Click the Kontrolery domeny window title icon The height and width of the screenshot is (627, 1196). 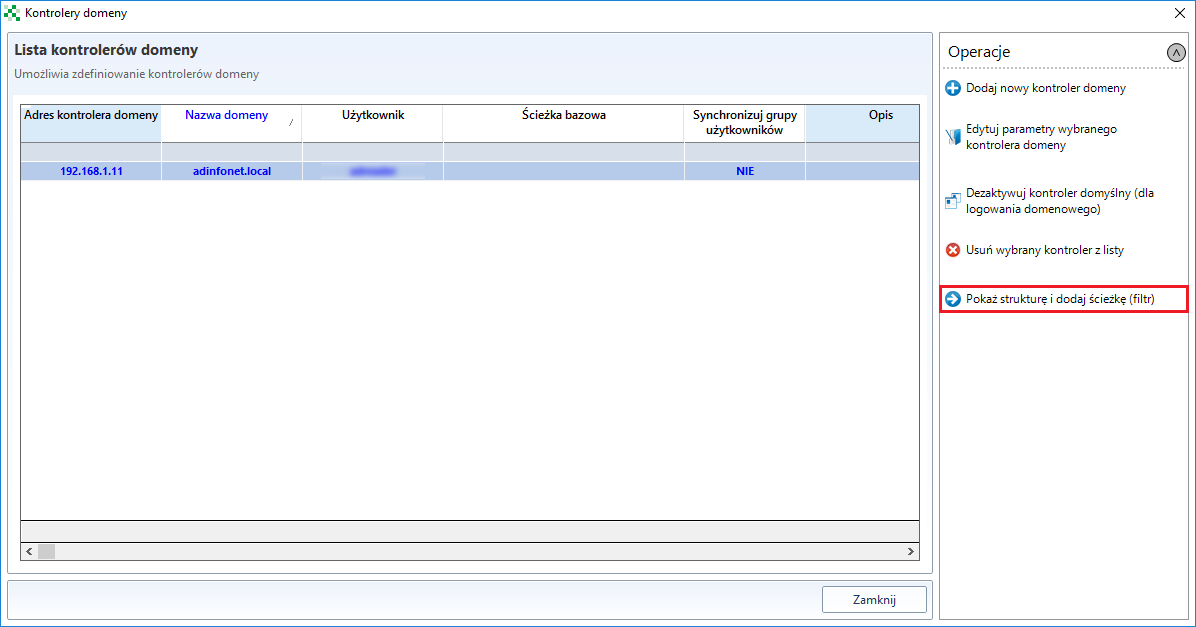click(12, 13)
